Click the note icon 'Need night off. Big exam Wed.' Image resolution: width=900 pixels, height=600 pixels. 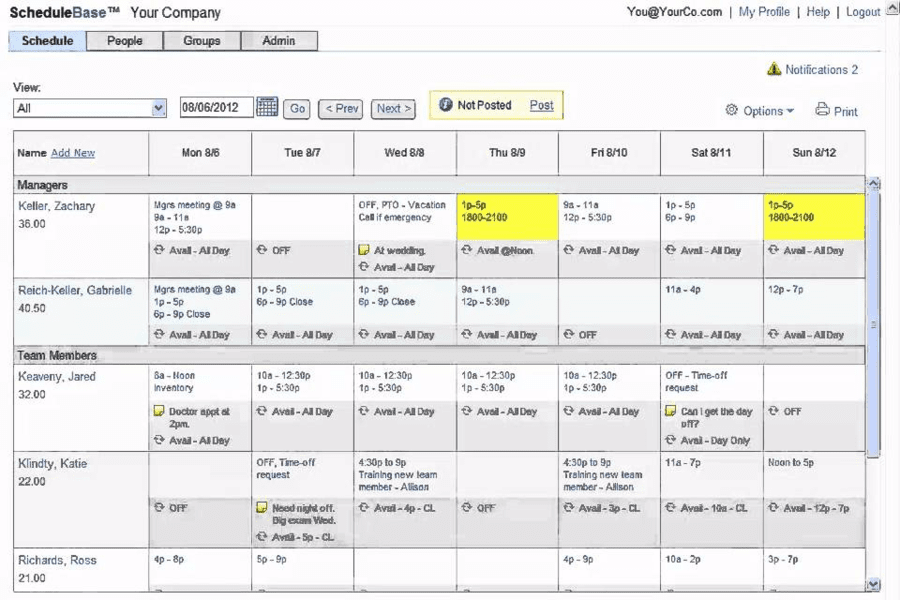(263, 508)
